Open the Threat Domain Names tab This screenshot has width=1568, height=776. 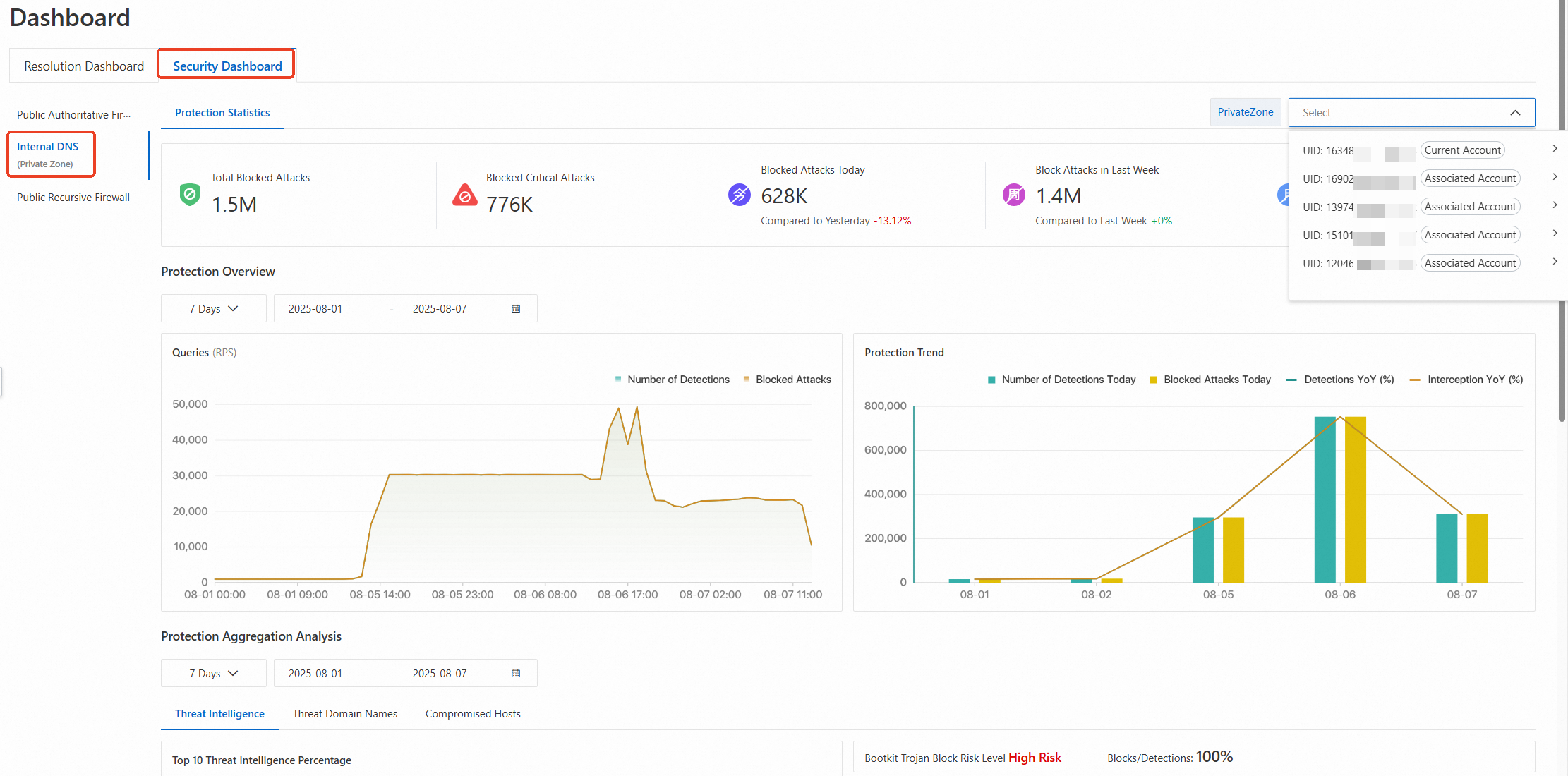click(x=345, y=714)
